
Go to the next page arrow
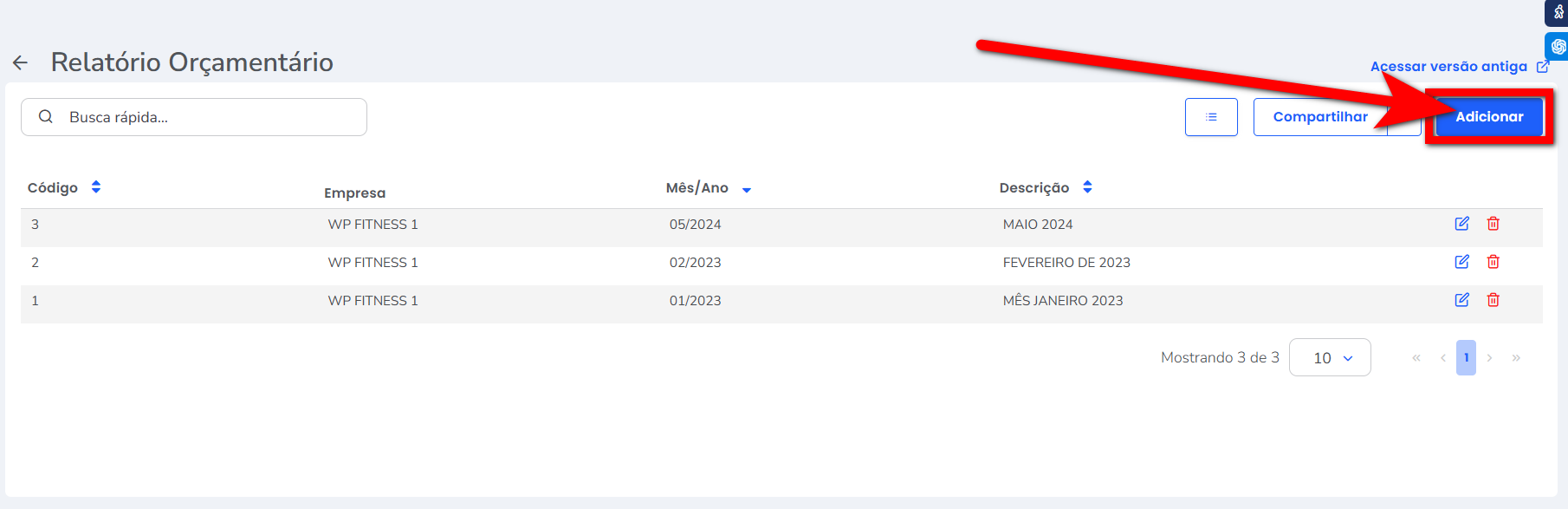pos(1489,357)
